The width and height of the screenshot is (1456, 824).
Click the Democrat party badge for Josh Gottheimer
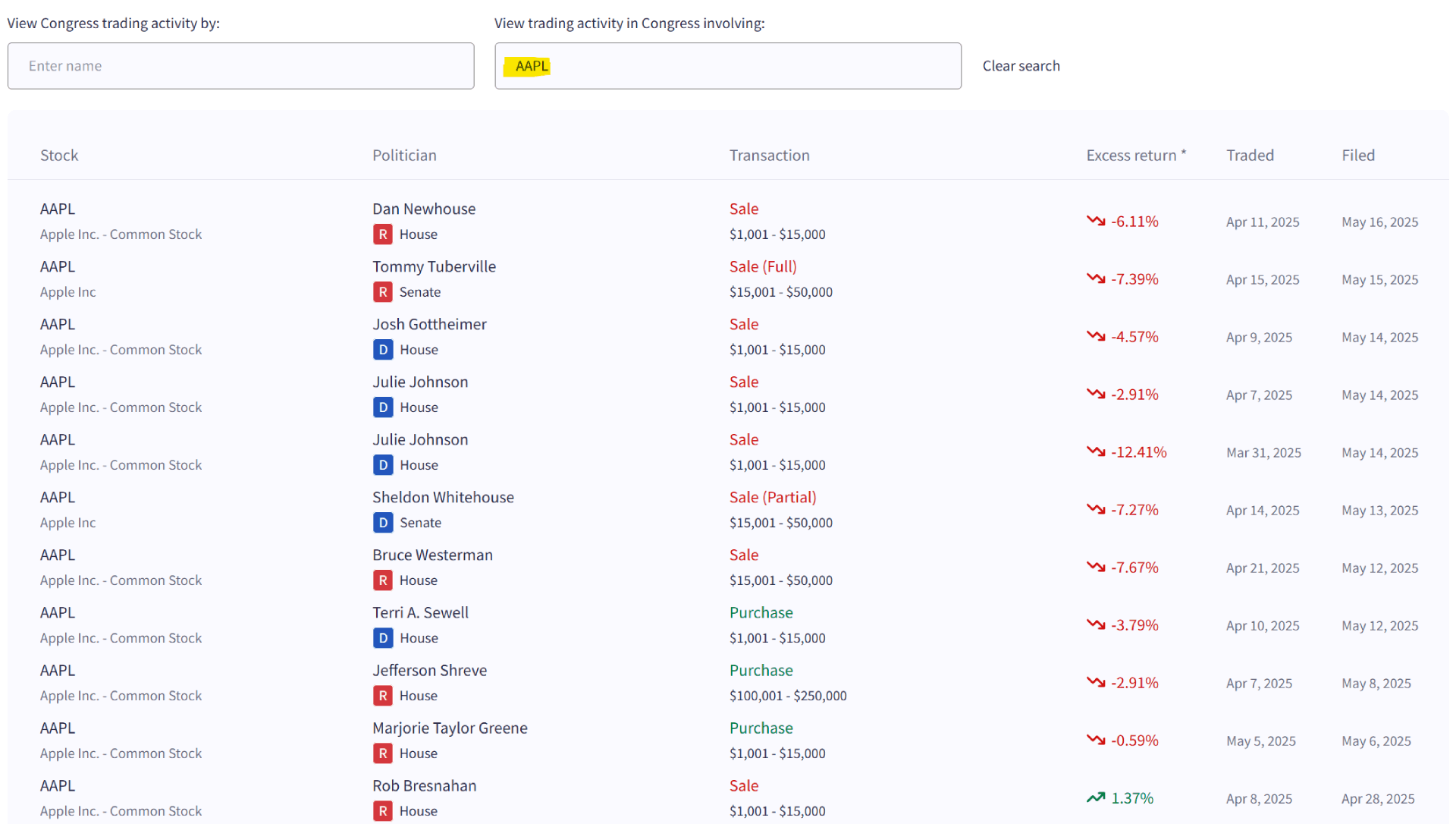coord(383,350)
